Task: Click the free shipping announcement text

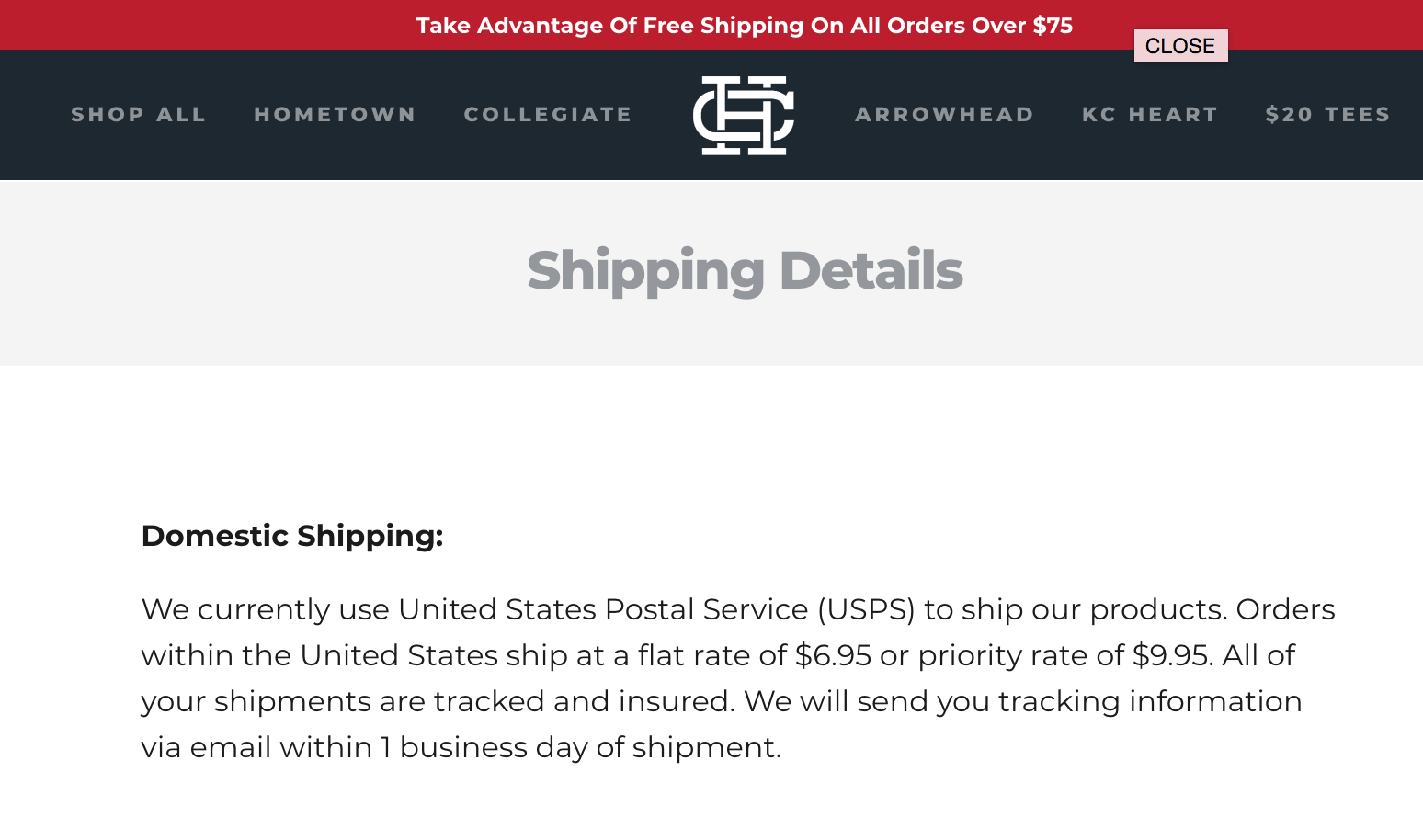Action: pos(745,26)
